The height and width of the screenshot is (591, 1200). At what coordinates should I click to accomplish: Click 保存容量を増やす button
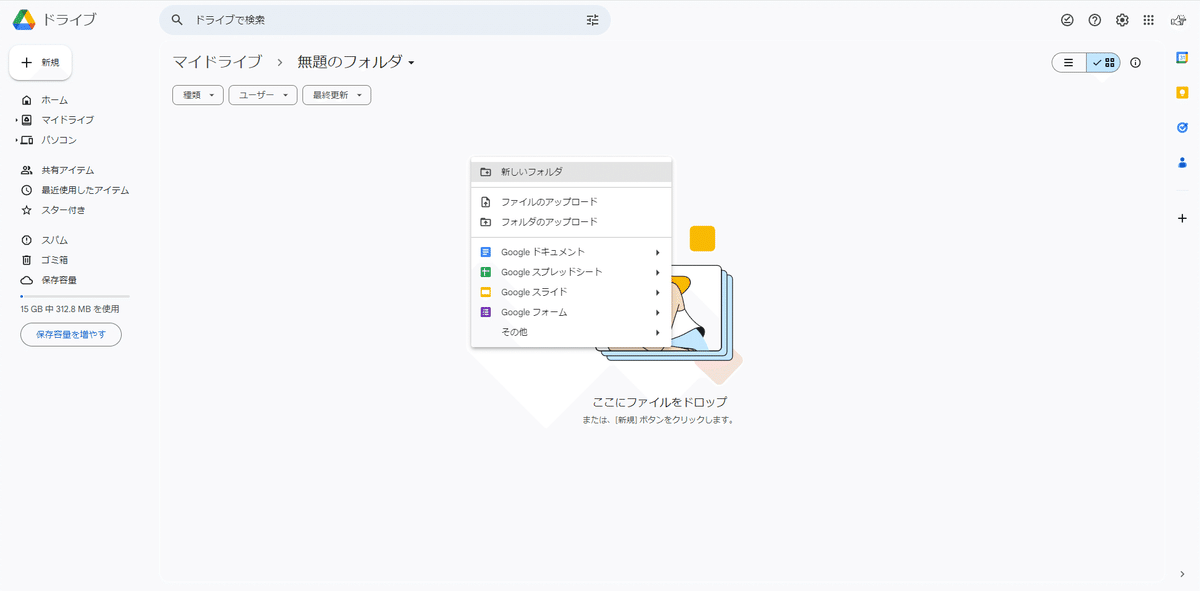(71, 335)
